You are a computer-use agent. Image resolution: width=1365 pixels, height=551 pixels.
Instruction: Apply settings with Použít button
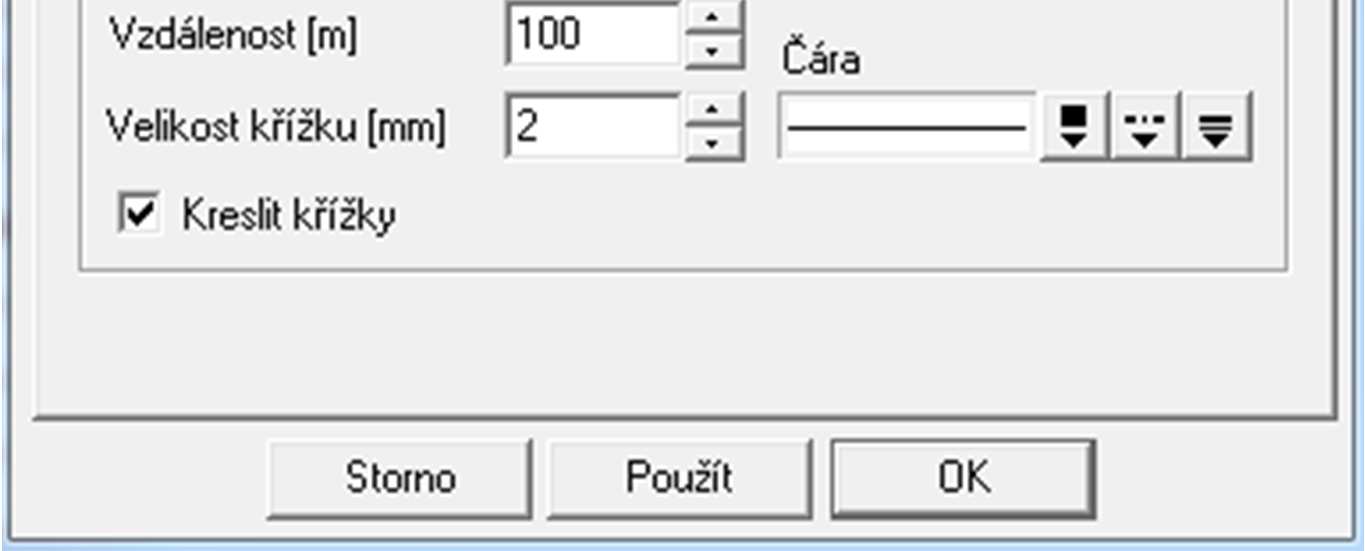680,477
